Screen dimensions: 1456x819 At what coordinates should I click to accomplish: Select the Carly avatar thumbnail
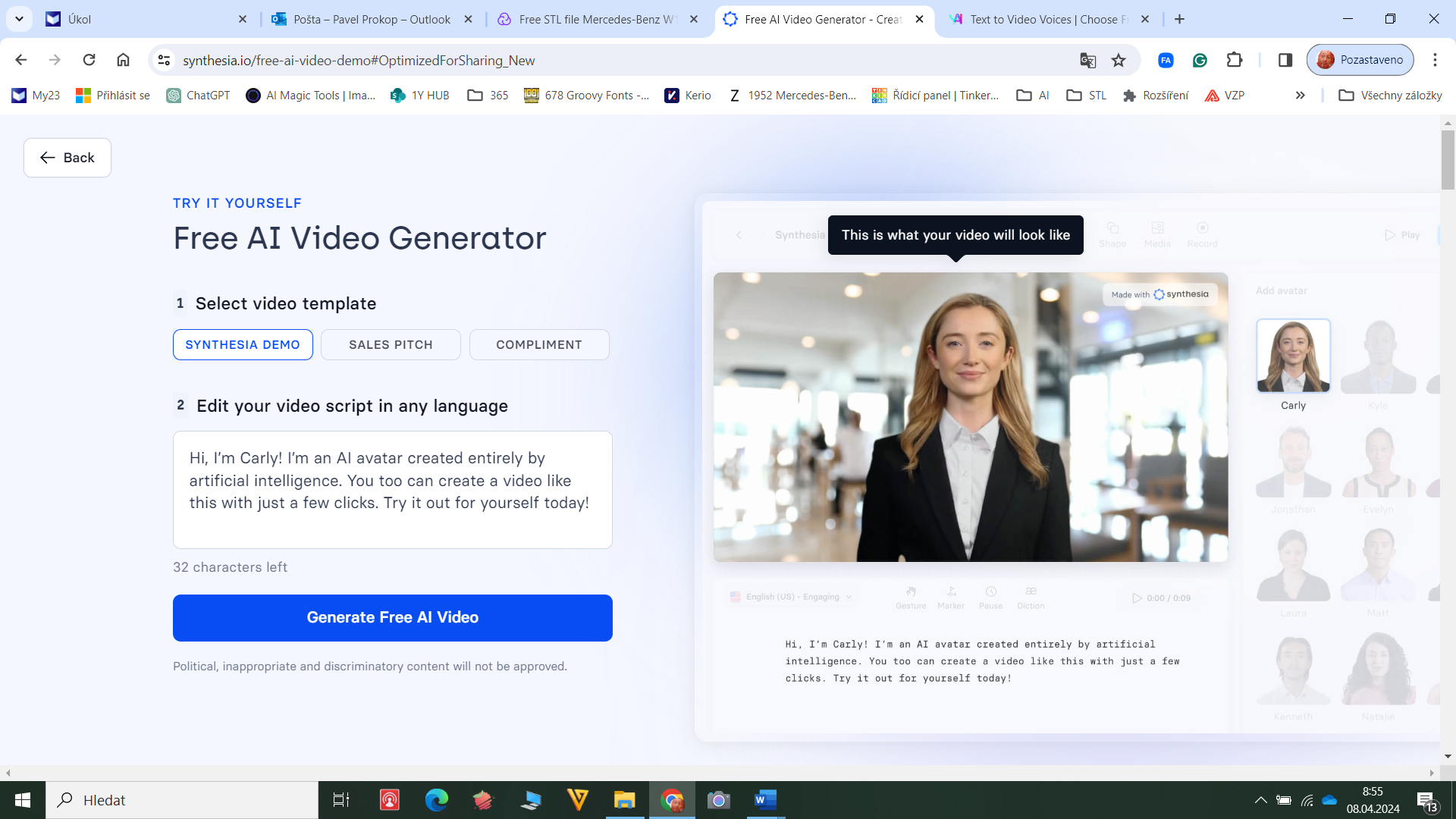pos(1293,356)
